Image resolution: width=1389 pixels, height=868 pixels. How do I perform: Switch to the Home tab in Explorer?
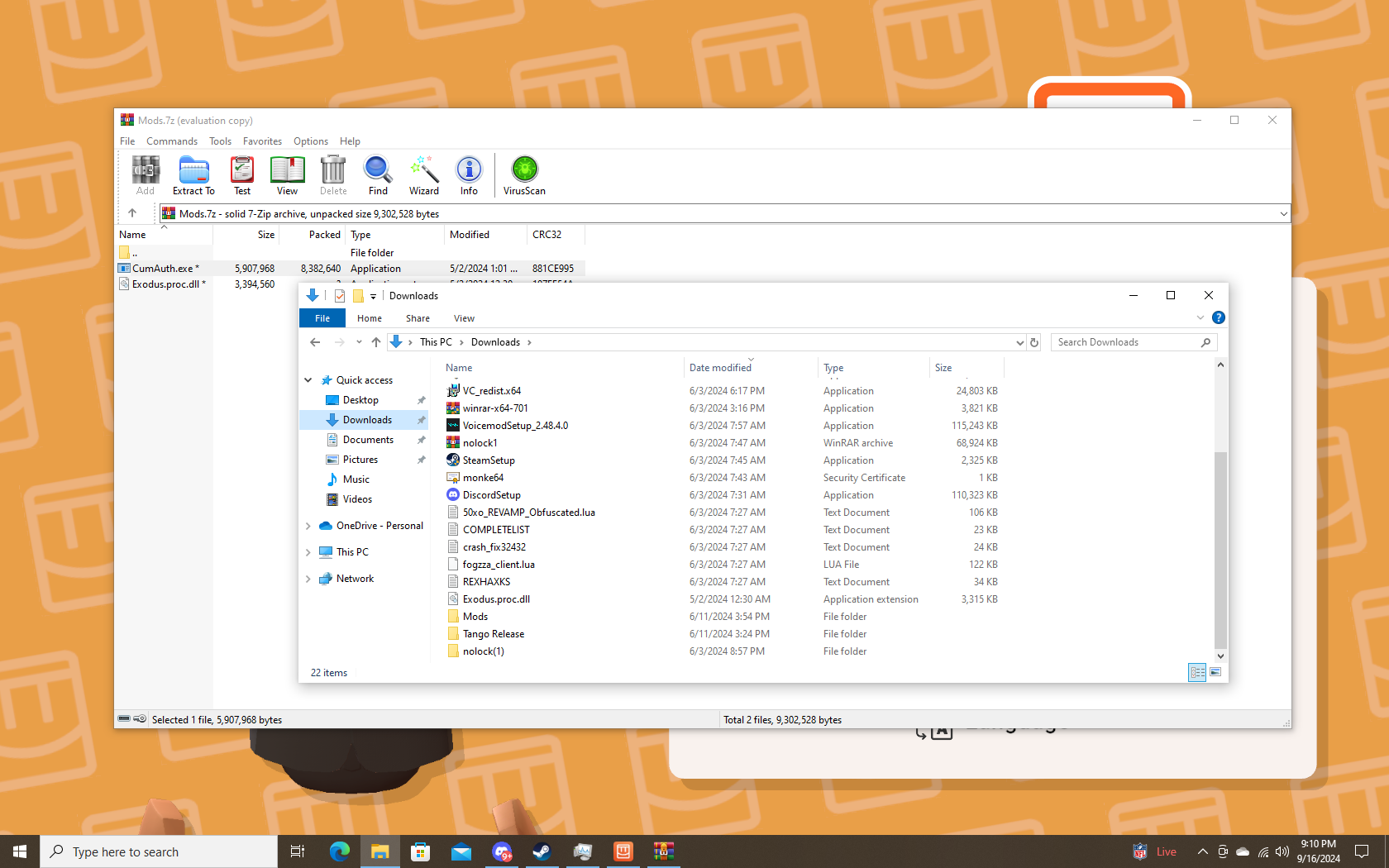coord(370,318)
